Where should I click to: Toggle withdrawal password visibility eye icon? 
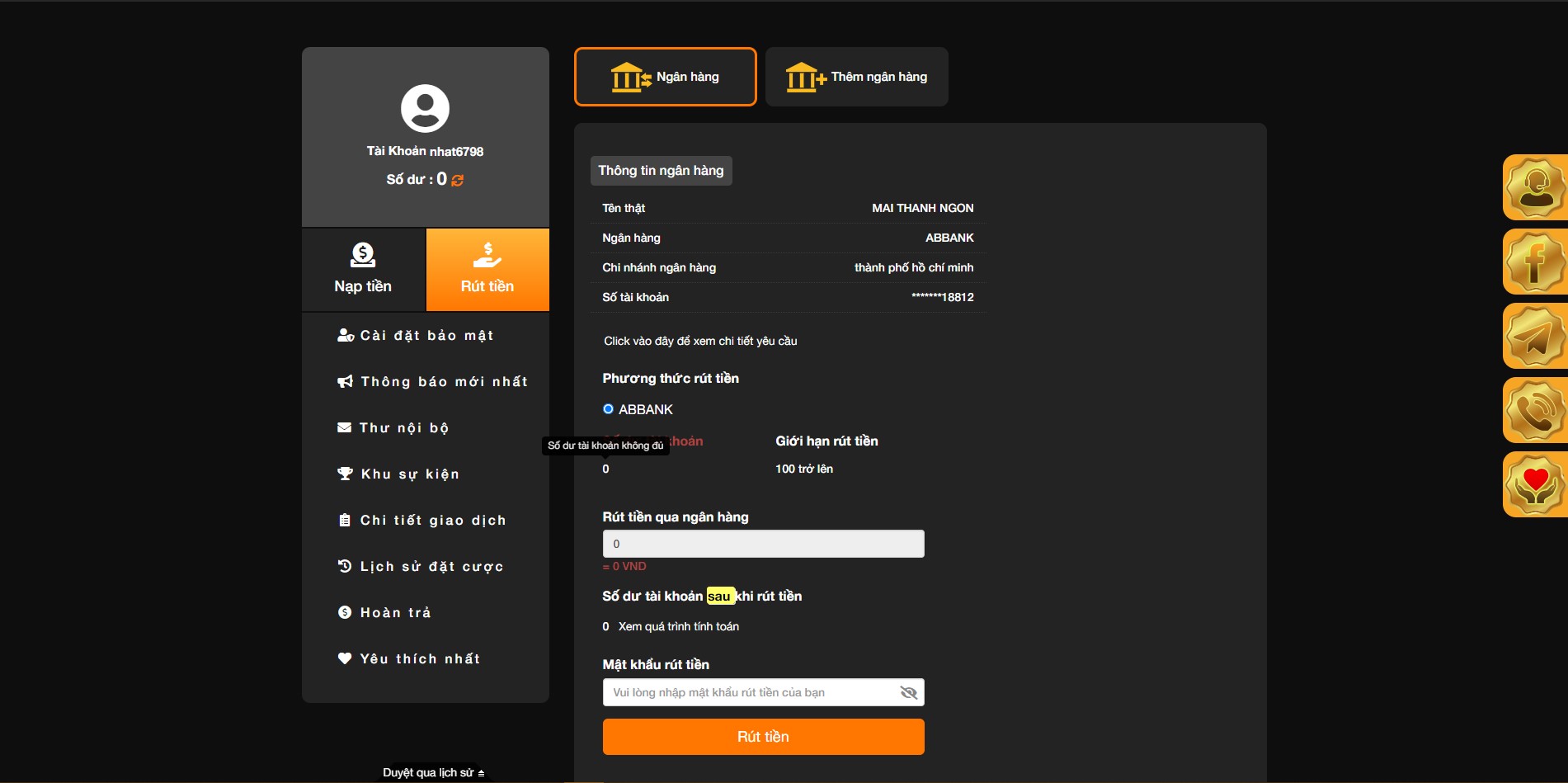908,693
